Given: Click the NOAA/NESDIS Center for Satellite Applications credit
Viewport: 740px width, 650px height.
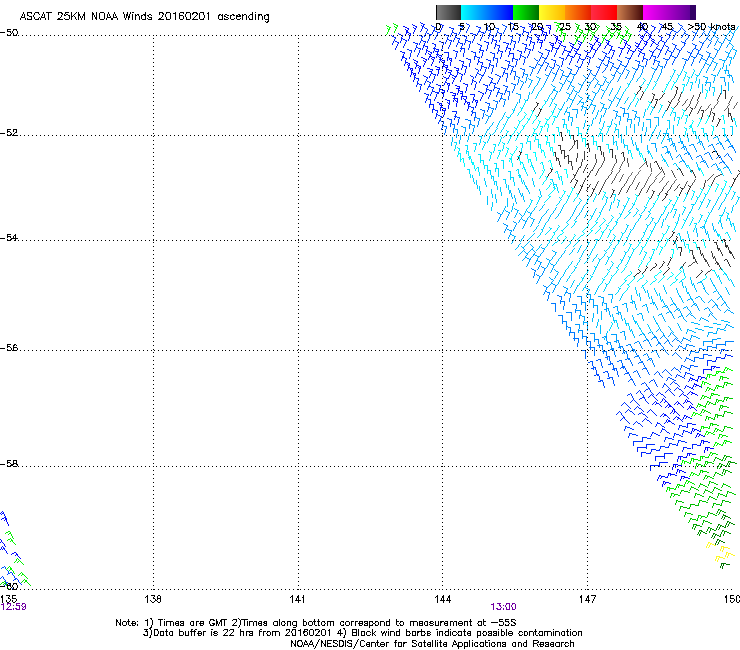Looking at the screenshot, I should tap(432, 643).
